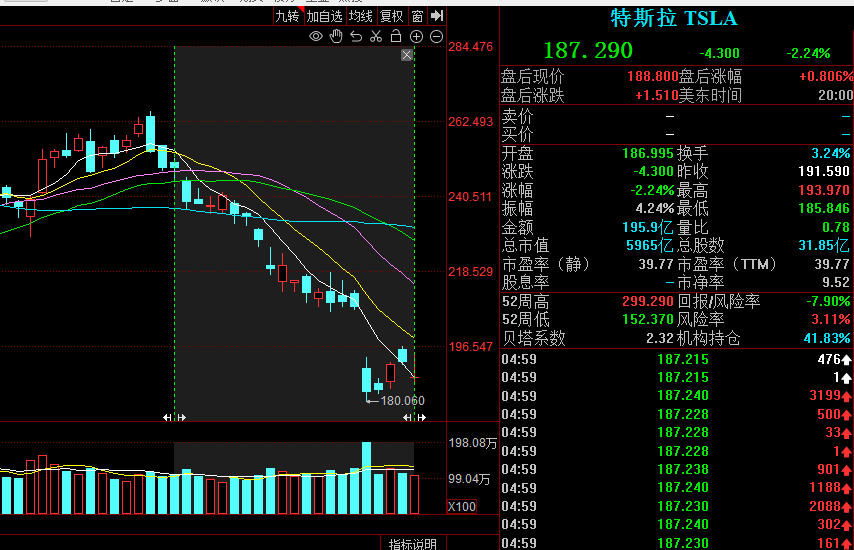Click the 开盘 value 186.995
The width and height of the screenshot is (854, 550).
click(648, 153)
